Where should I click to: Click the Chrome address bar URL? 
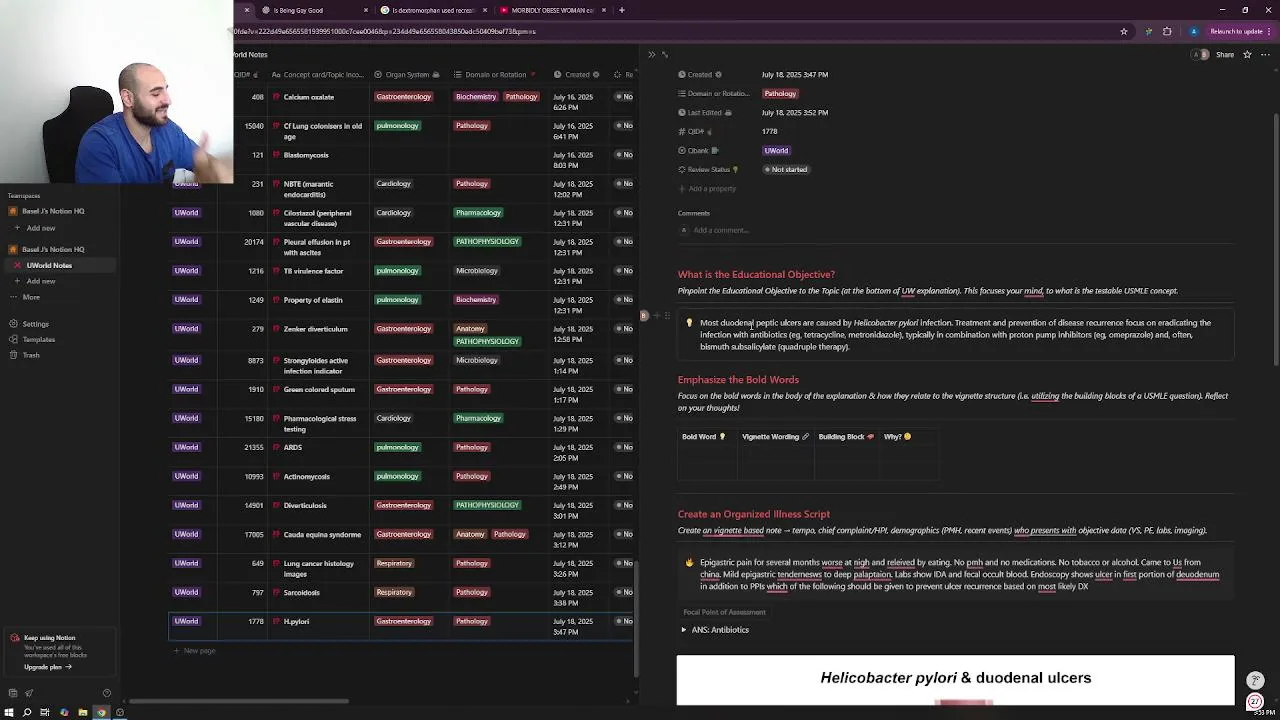coord(386,31)
